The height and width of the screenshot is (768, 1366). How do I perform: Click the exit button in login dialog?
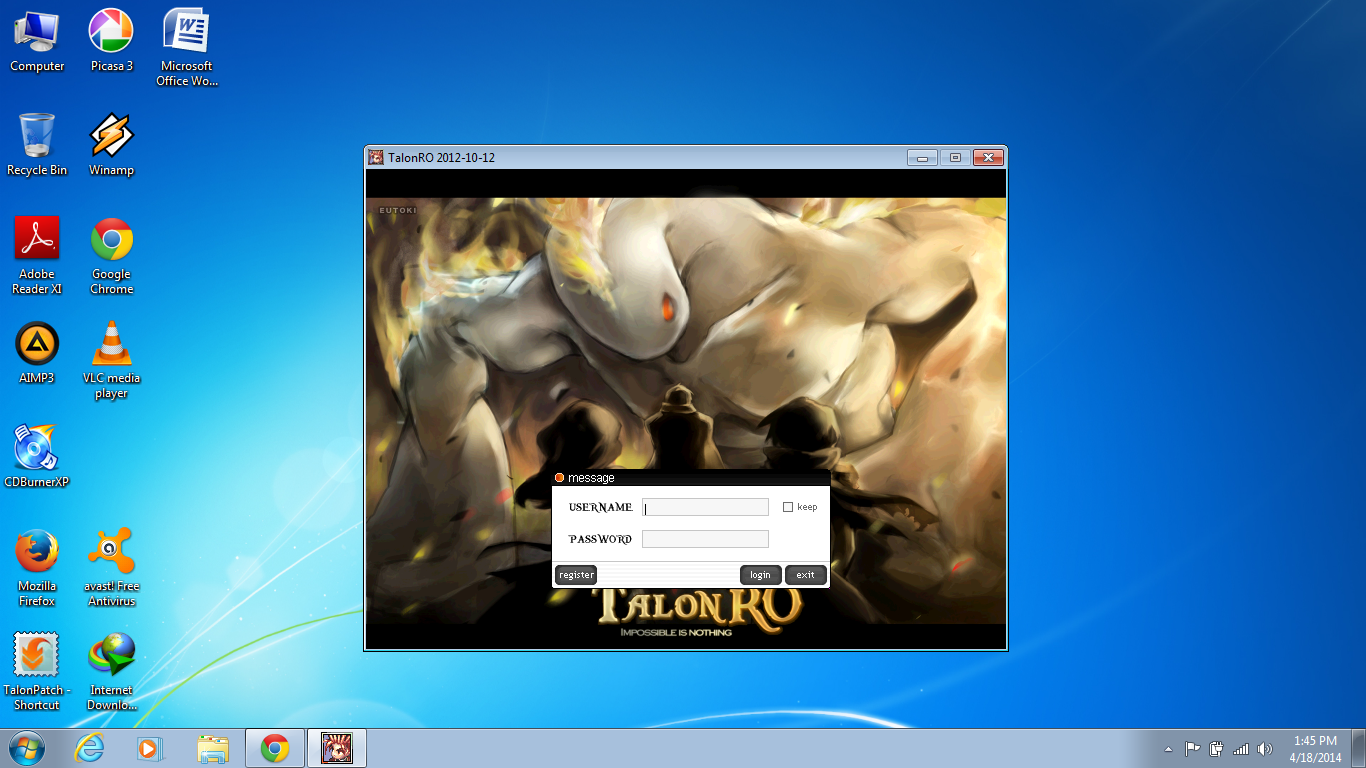click(x=805, y=575)
